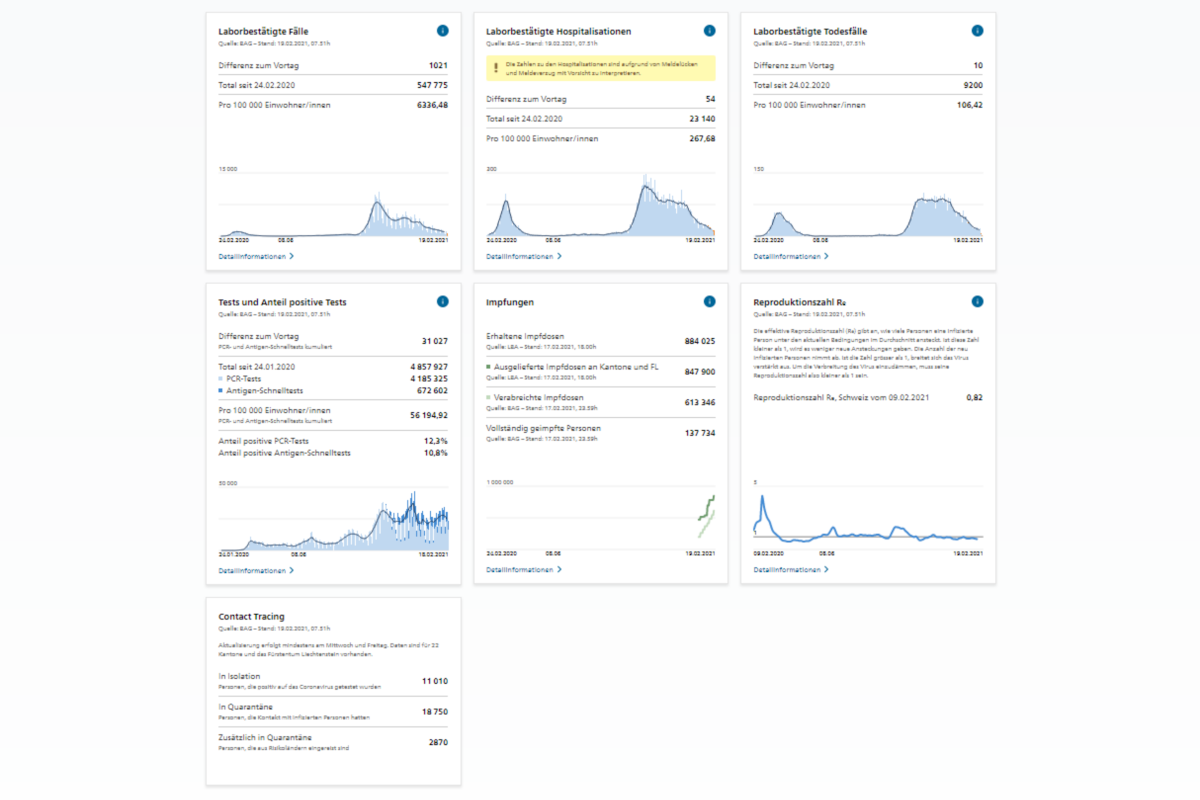This screenshot has height=800, width=1200.
Task: Click the 'Impfungen' card title
Action: click(x=510, y=301)
